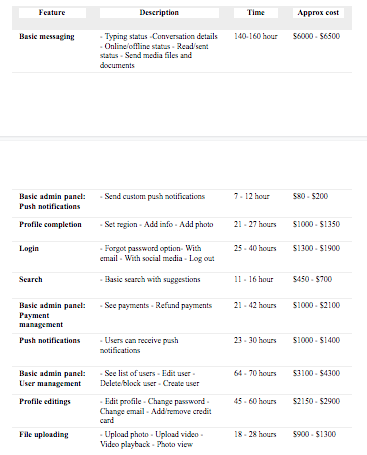Click See payments - Refund payments text
367x455 pixels.
(x=156, y=305)
